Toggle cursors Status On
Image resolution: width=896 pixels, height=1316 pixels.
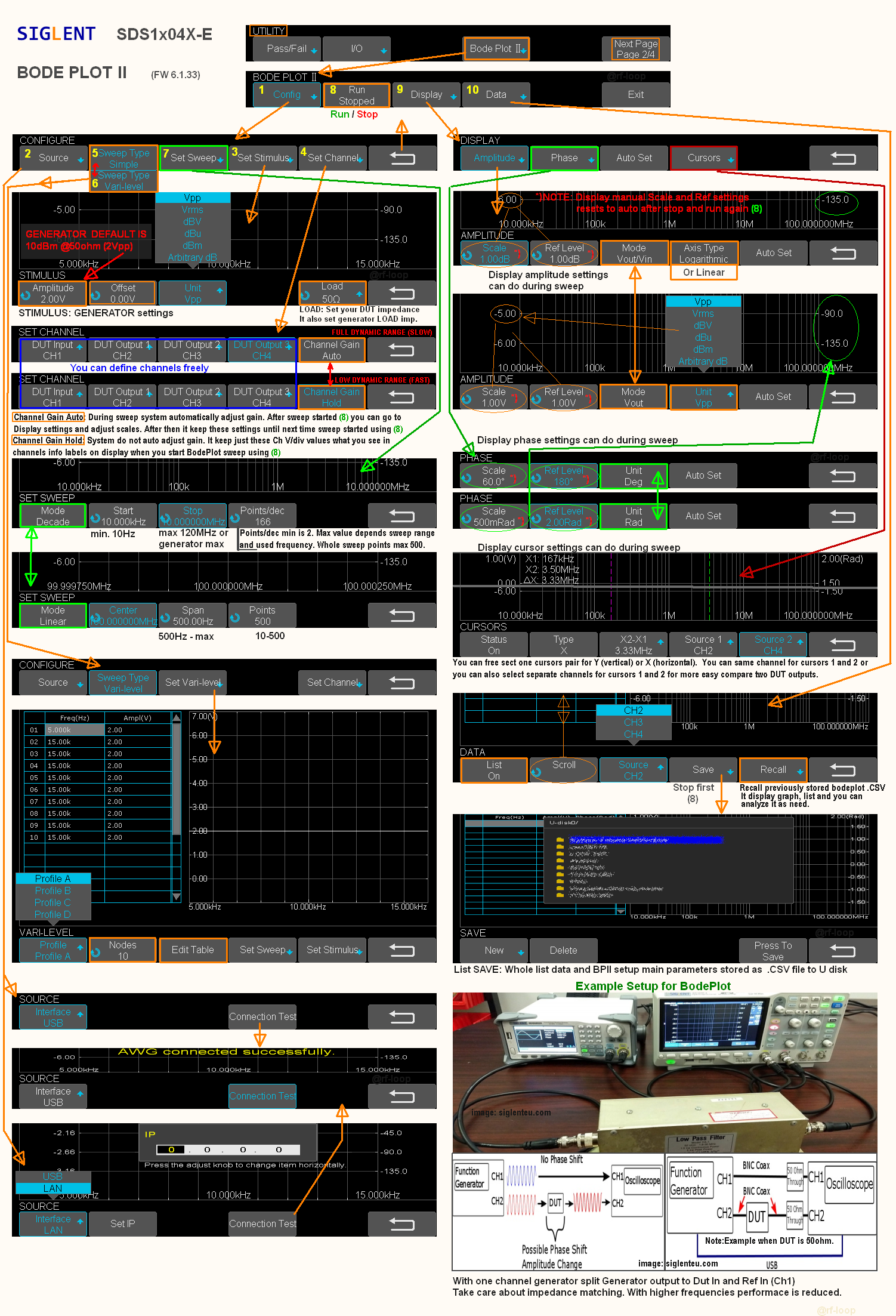coord(494,645)
